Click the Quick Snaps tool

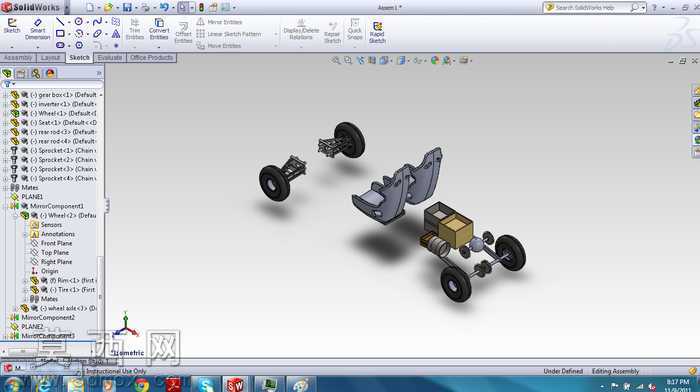click(x=355, y=29)
